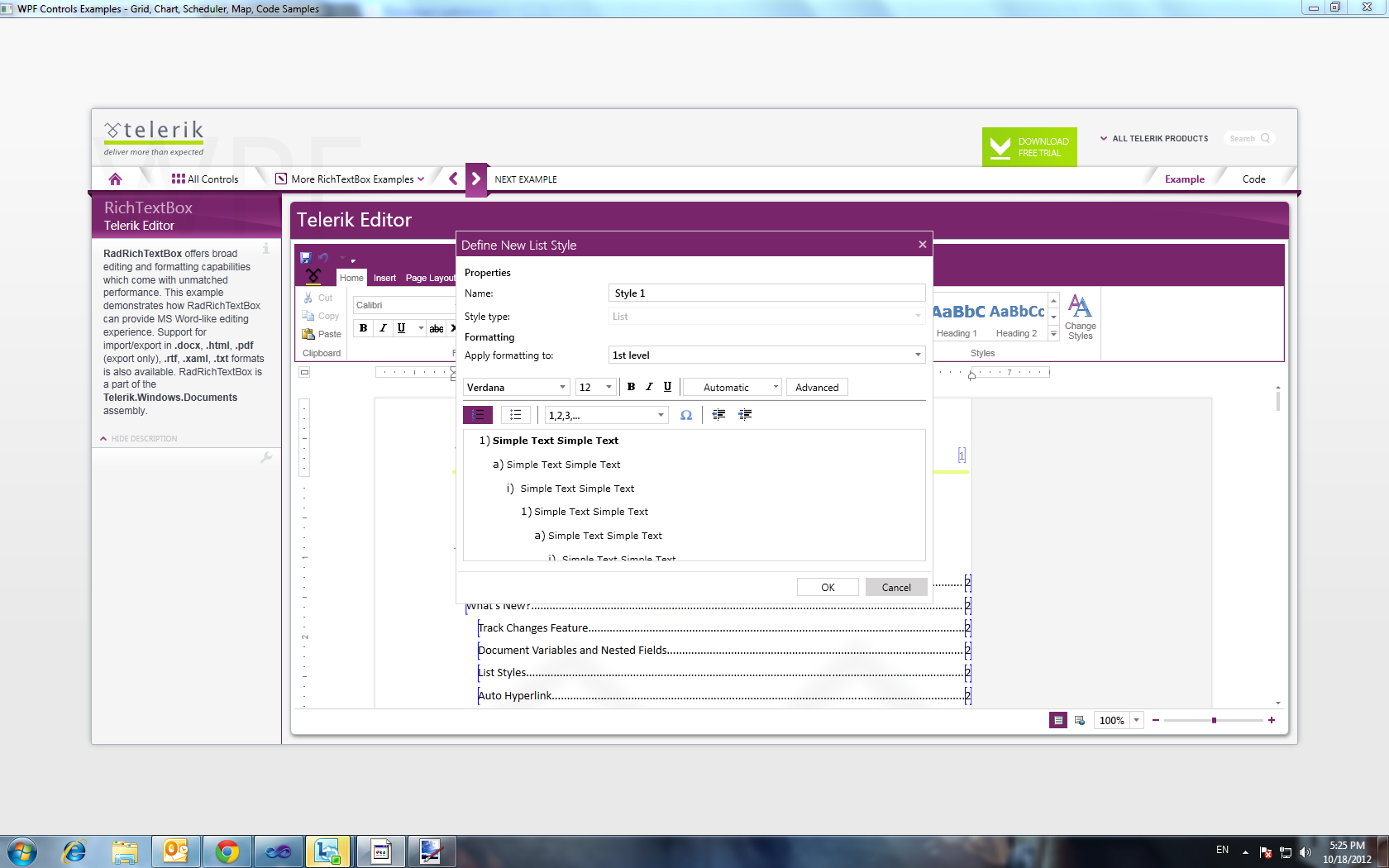Cancel the Define New List Style dialog
The width and height of the screenshot is (1389, 868).
tap(896, 587)
